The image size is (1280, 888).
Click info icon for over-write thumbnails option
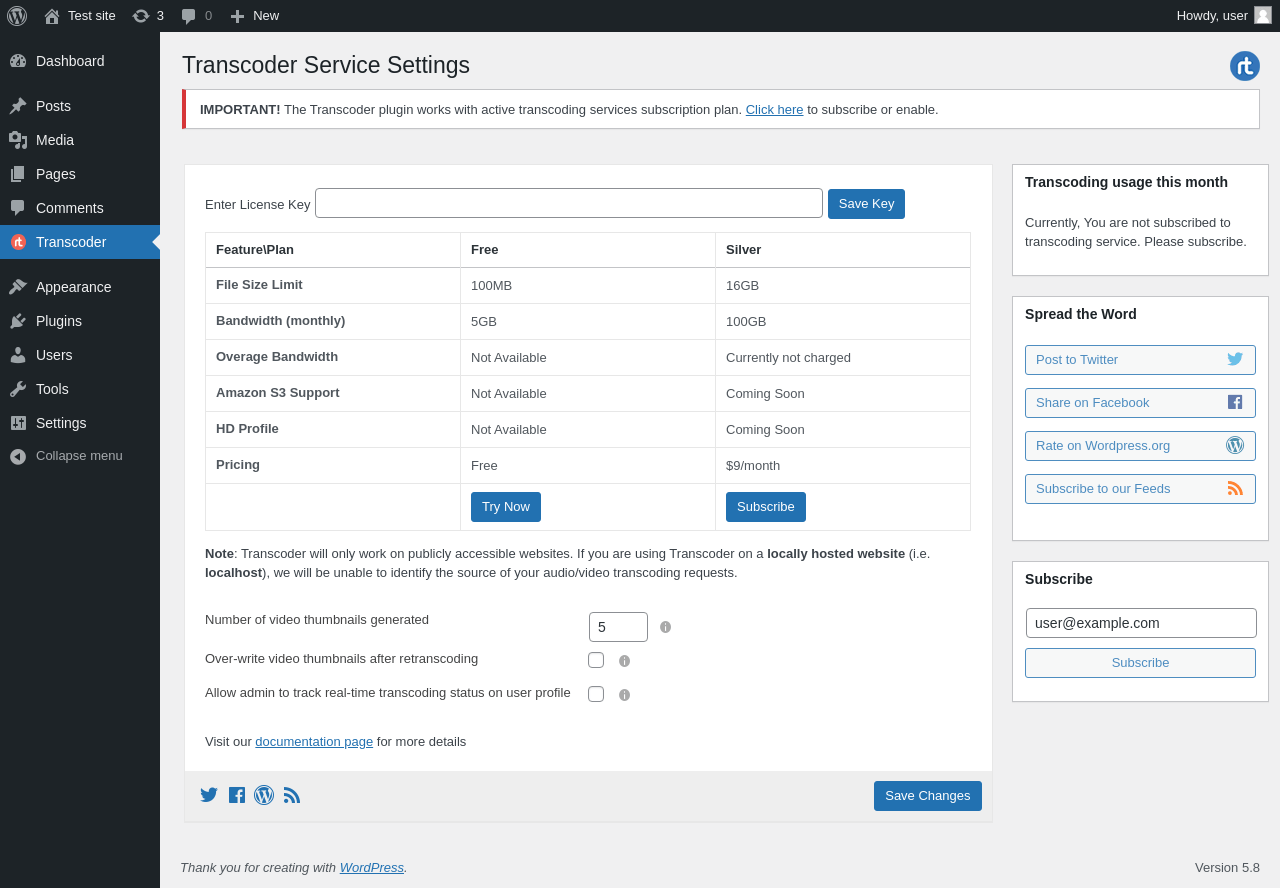pyautogui.click(x=625, y=661)
